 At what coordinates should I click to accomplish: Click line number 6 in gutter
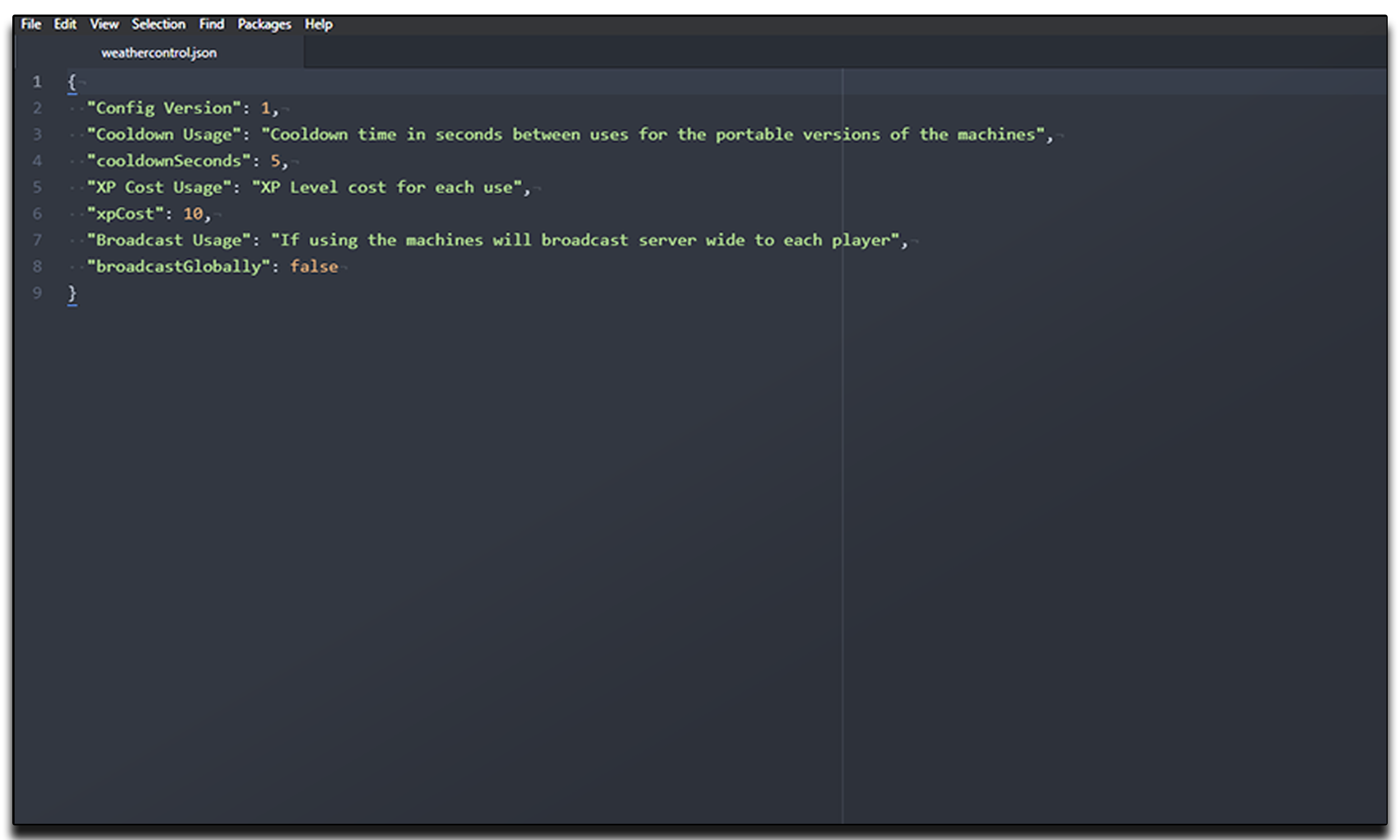coord(38,214)
